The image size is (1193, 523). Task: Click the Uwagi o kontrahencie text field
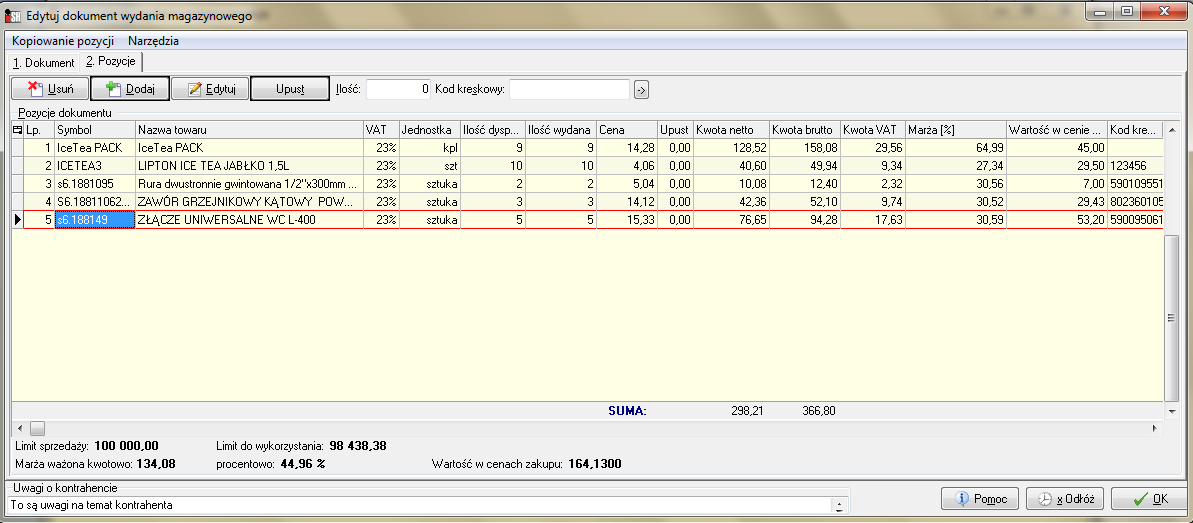[418, 505]
